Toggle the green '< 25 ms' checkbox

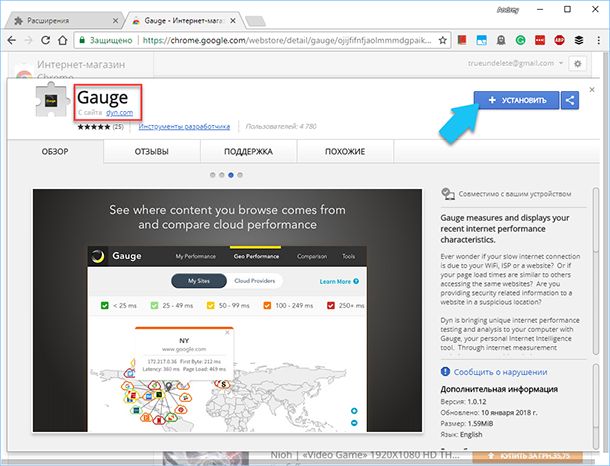coord(103,305)
